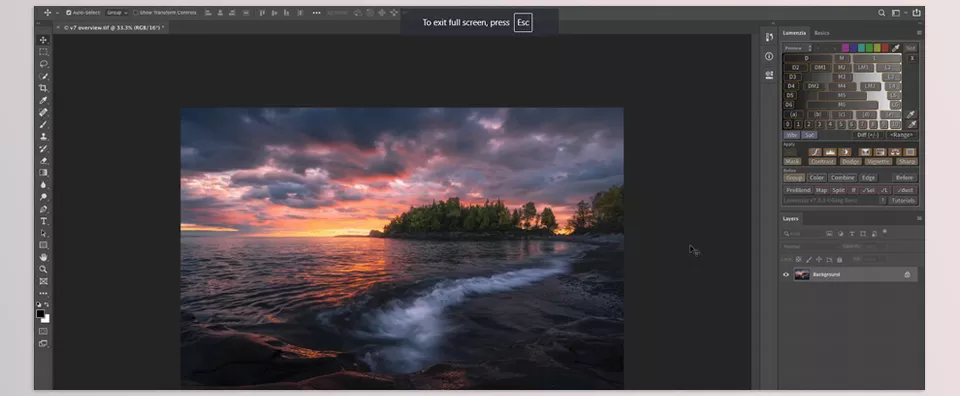Click the foreground color swatch
The image size is (960, 396).
click(x=40, y=313)
